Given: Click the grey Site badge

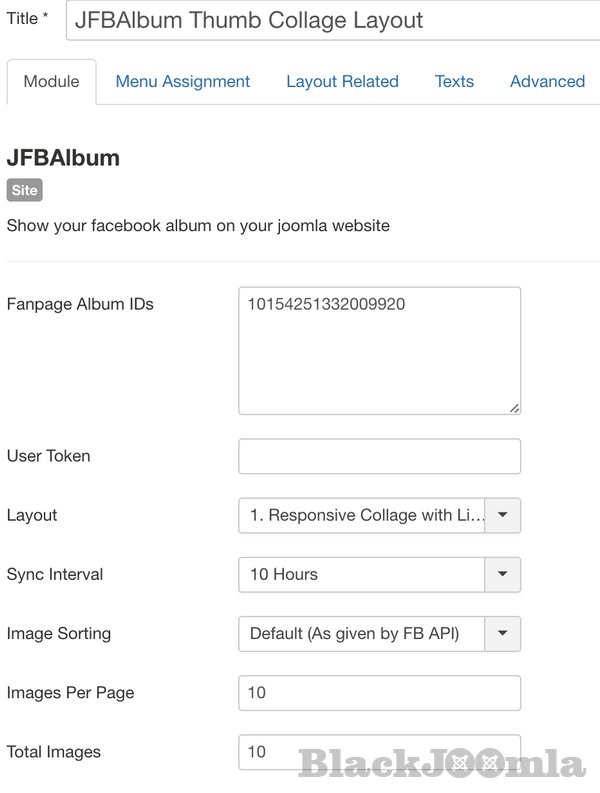Looking at the screenshot, I should coord(24,190).
